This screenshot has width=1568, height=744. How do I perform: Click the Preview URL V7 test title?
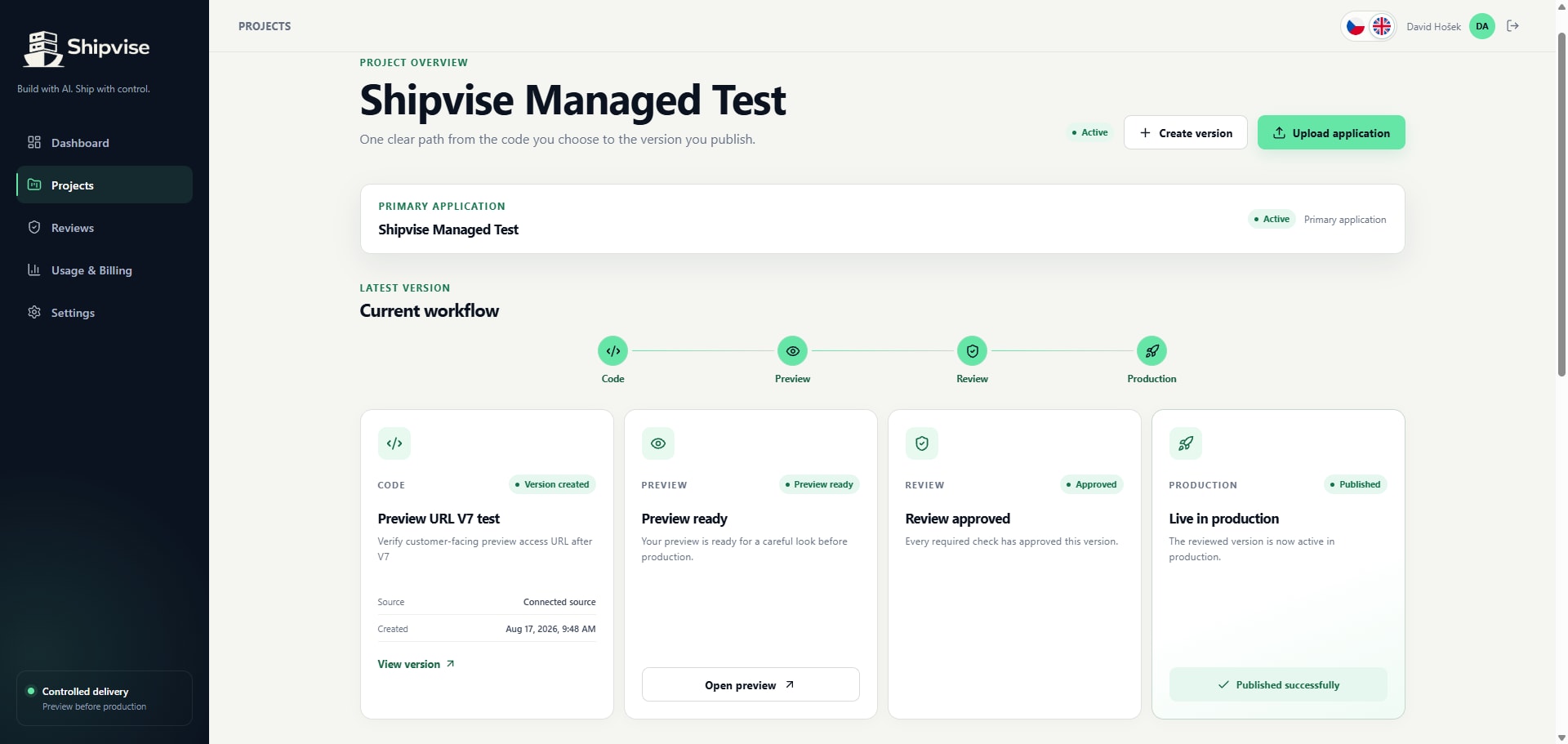[439, 519]
